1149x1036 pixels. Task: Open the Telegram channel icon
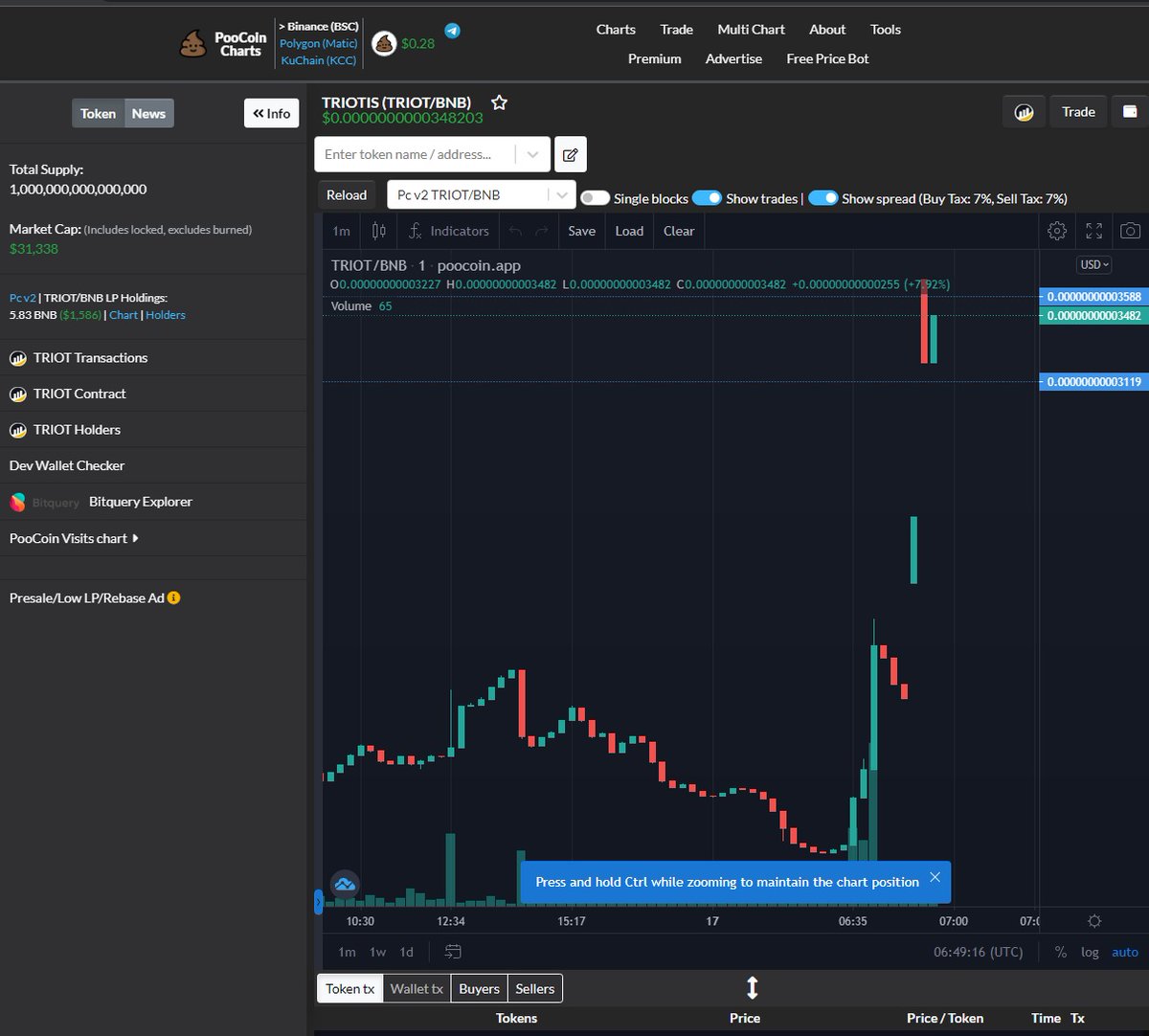[452, 31]
